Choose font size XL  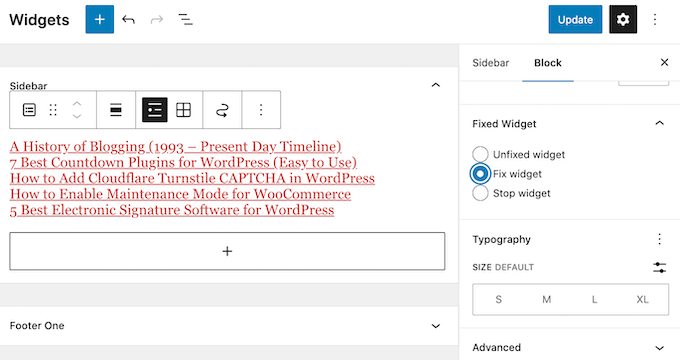(x=642, y=299)
